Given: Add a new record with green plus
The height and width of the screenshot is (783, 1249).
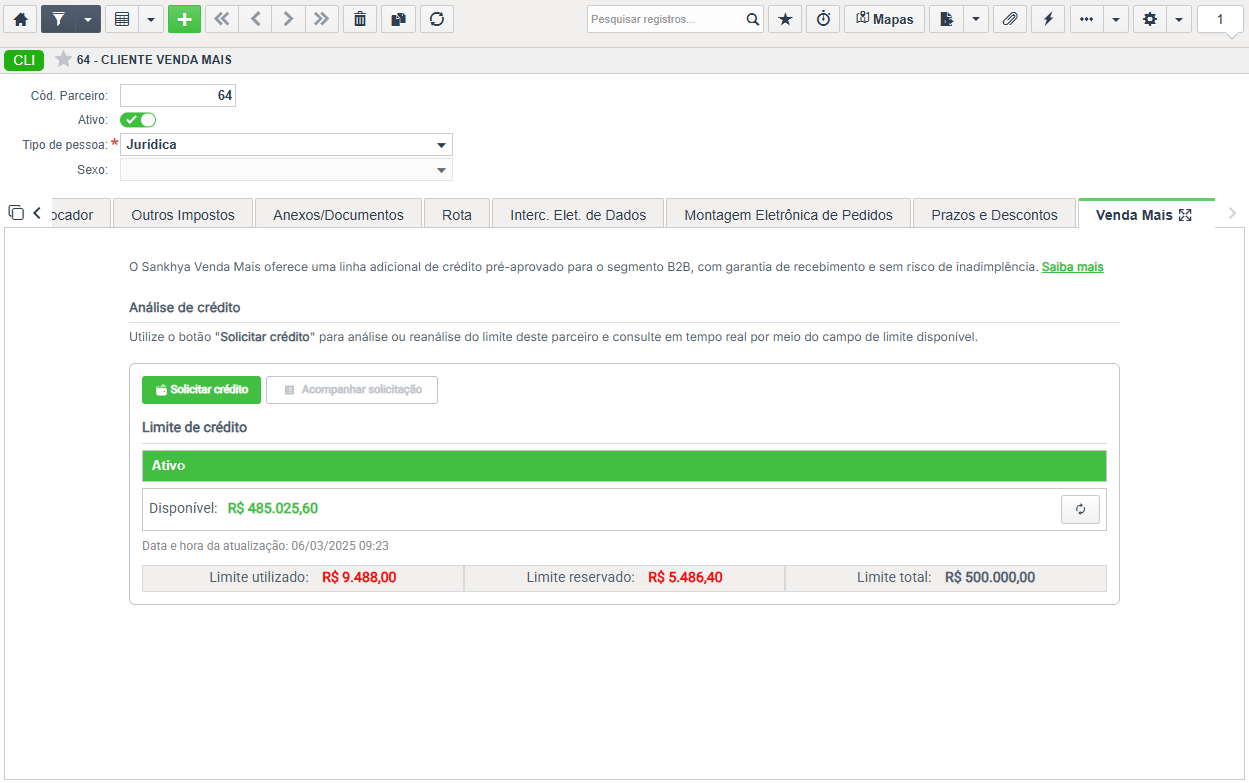Looking at the screenshot, I should [184, 19].
